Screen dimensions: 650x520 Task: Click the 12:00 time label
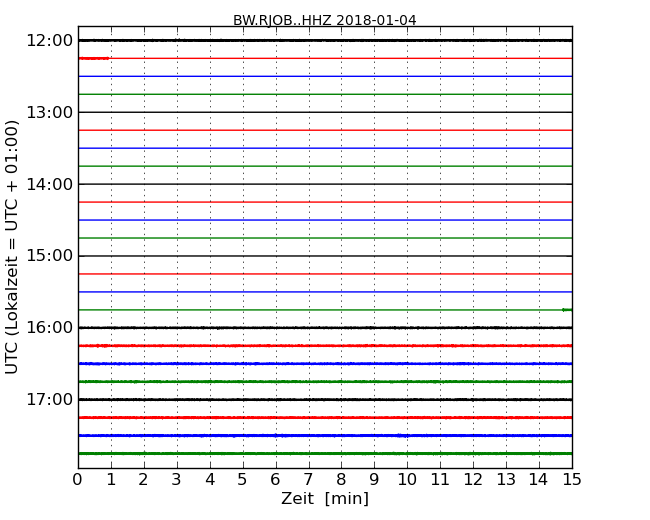click(49, 41)
